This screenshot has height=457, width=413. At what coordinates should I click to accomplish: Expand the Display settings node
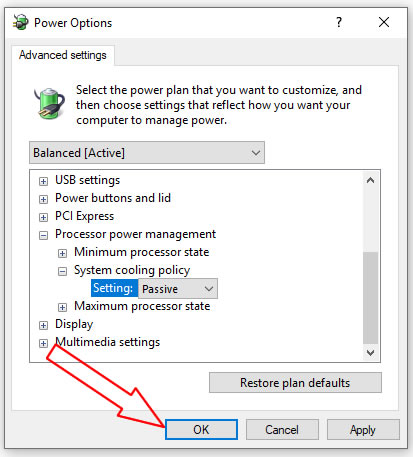click(43, 325)
